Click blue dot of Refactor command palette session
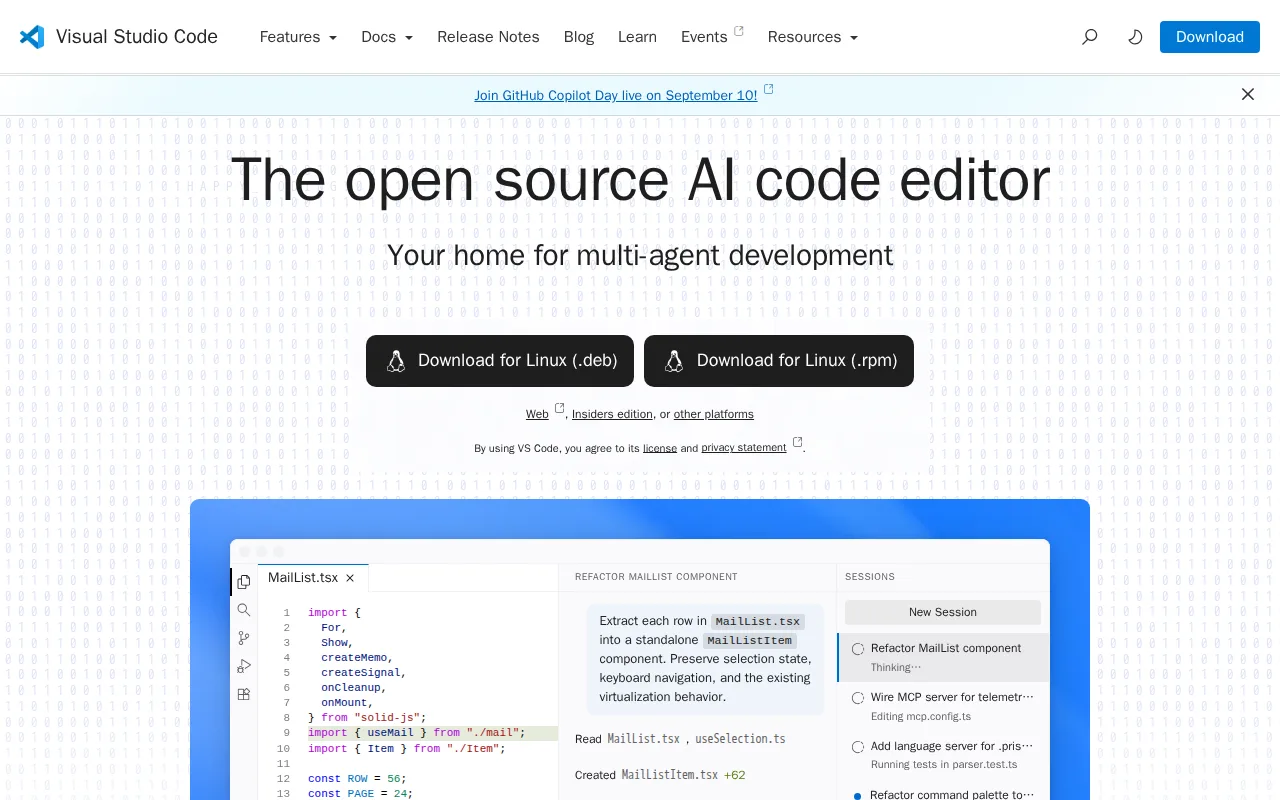 pyautogui.click(x=858, y=796)
